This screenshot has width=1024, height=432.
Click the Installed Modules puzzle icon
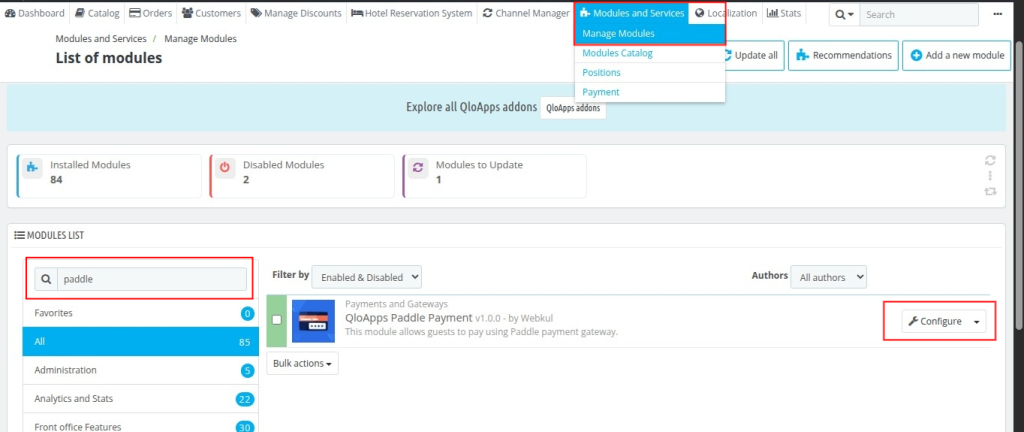[31, 167]
